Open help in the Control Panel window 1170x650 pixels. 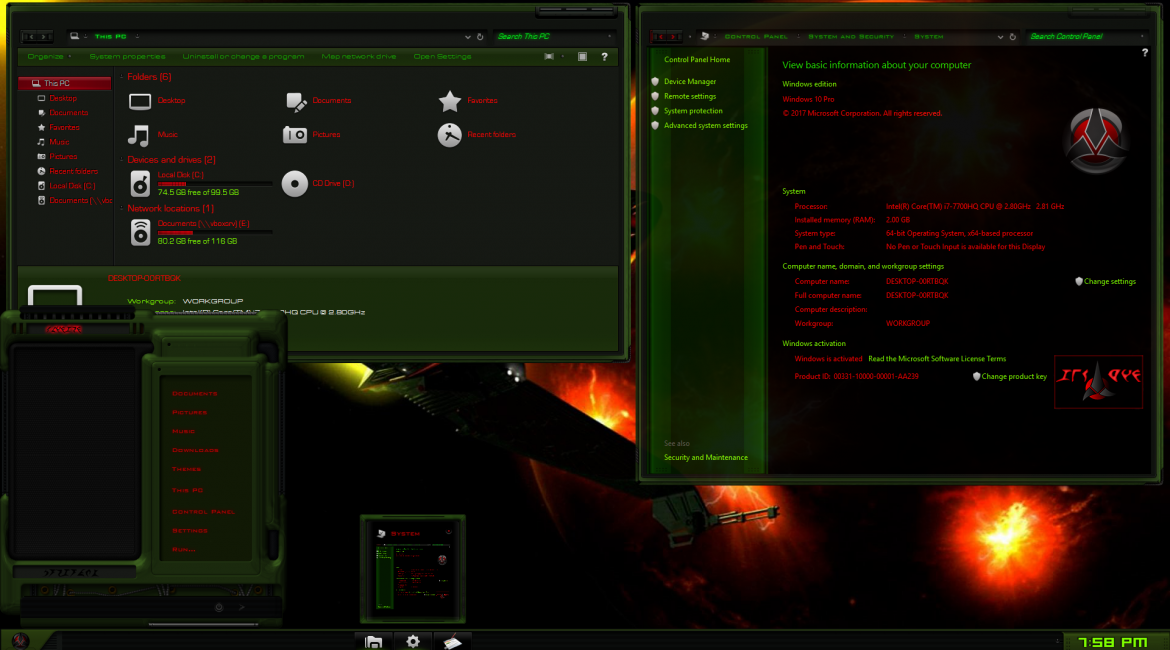tap(1145, 53)
